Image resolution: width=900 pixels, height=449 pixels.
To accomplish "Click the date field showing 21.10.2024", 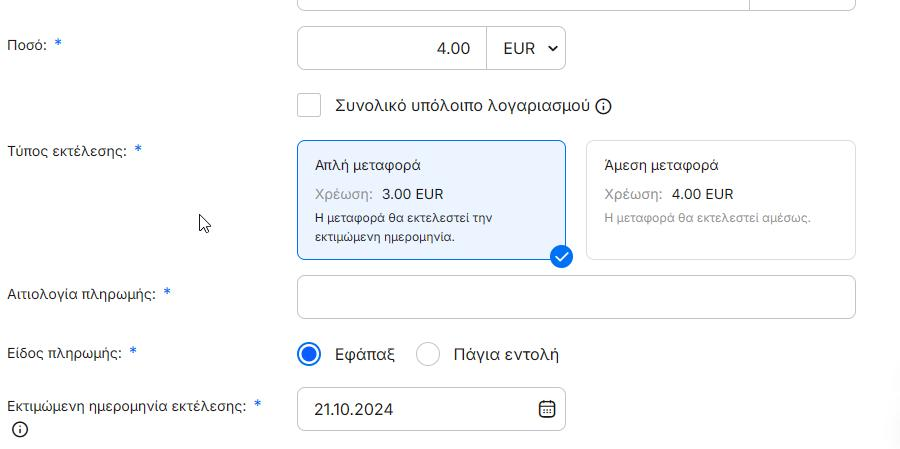I will coord(420,409).
